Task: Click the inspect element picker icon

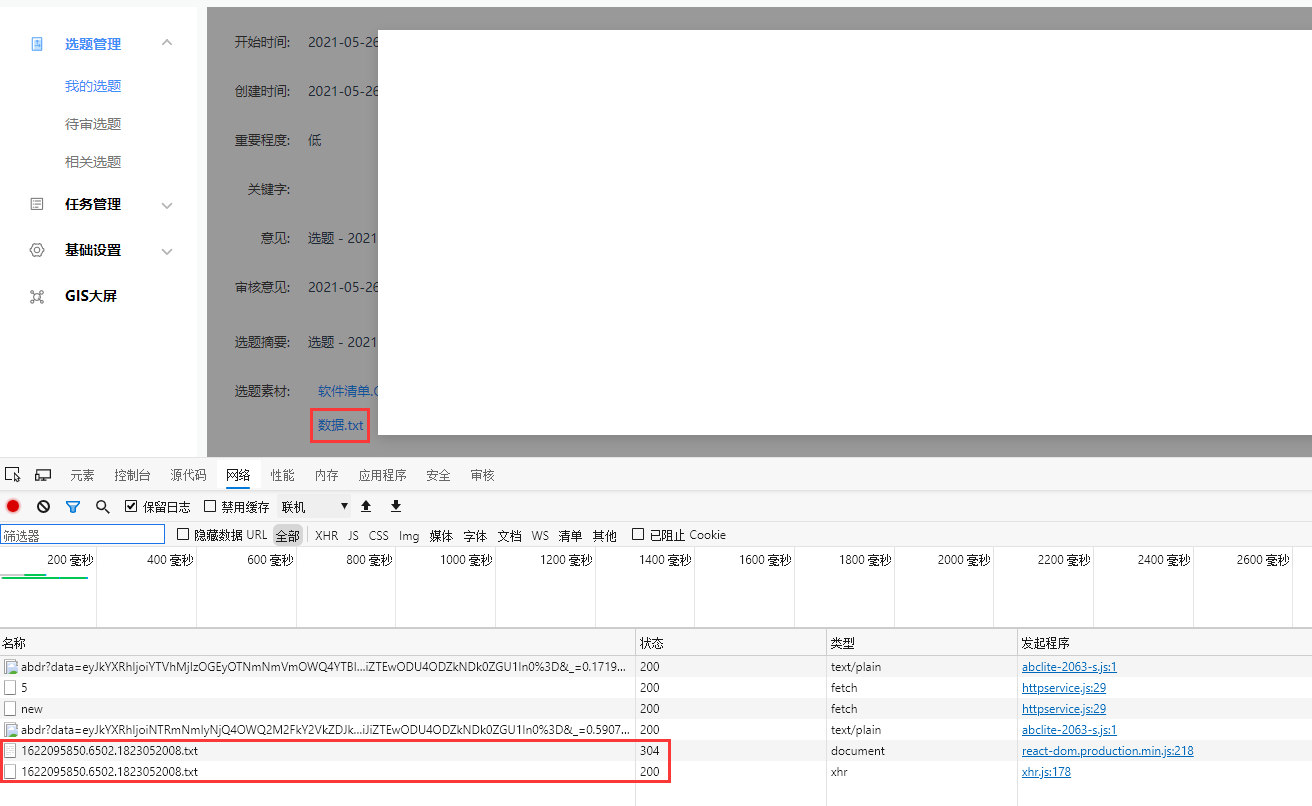Action: (13, 474)
